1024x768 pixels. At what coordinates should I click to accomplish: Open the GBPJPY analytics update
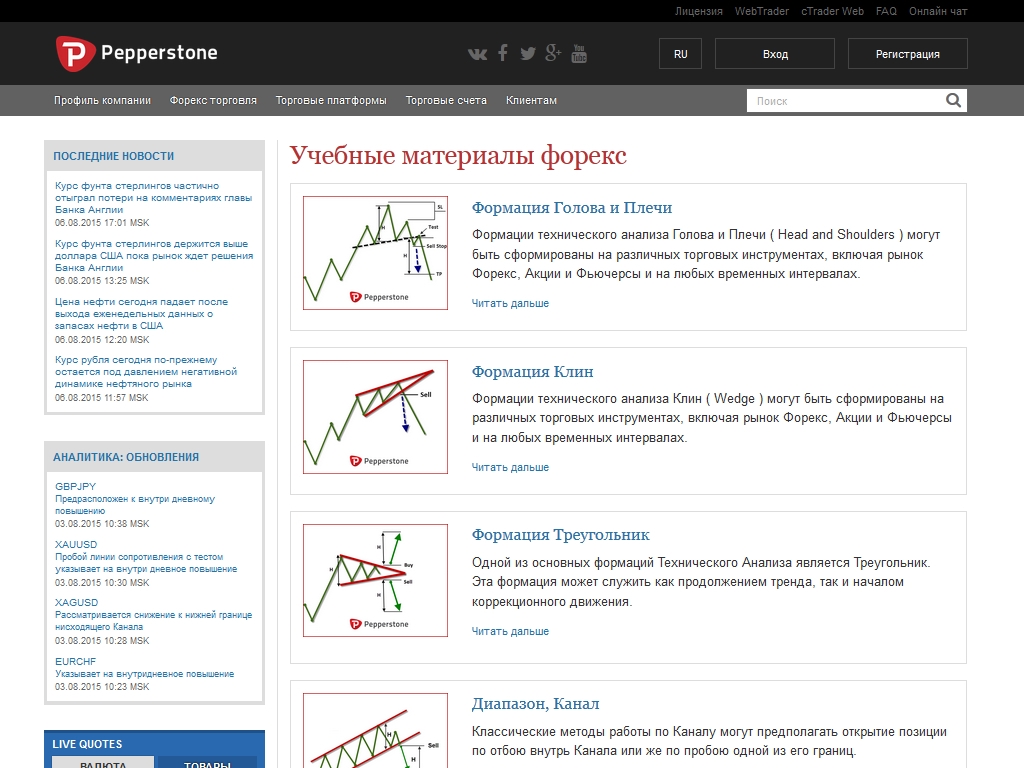76,486
